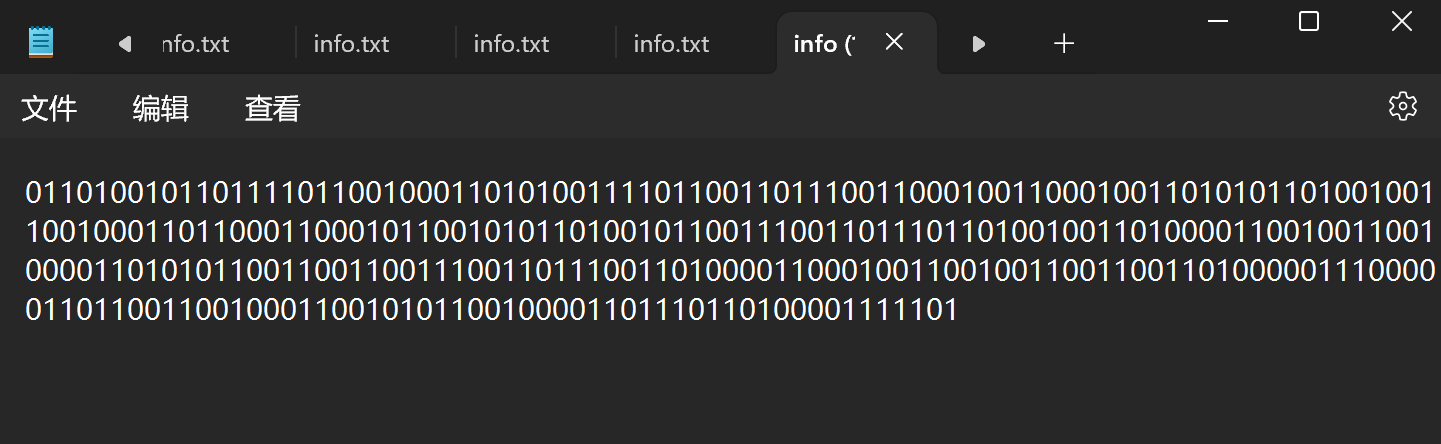Open Notepad settings via gear icon

pyautogui.click(x=1403, y=106)
